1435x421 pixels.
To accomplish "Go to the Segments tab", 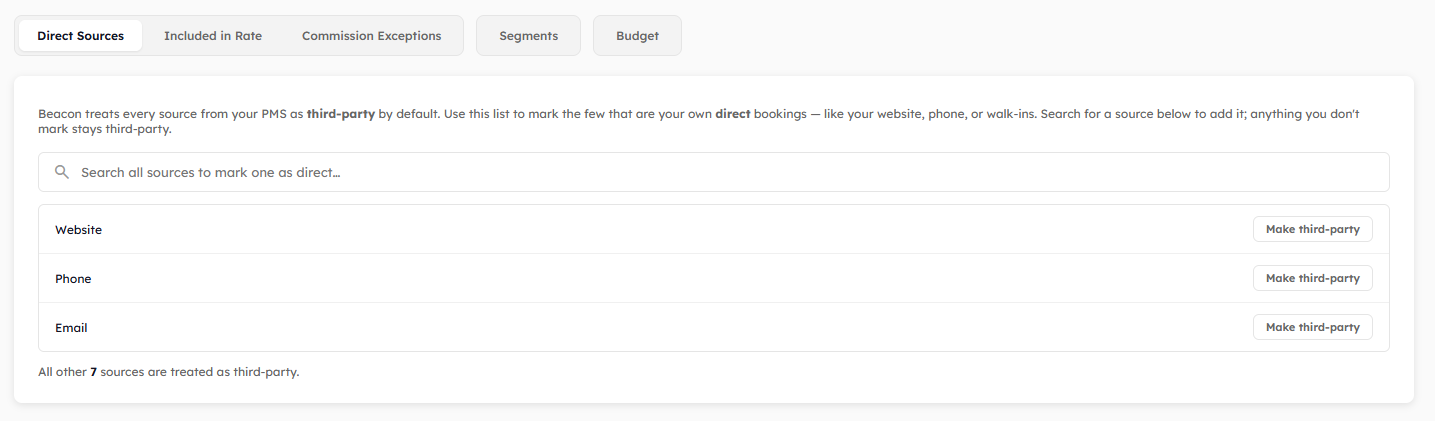I will (528, 36).
